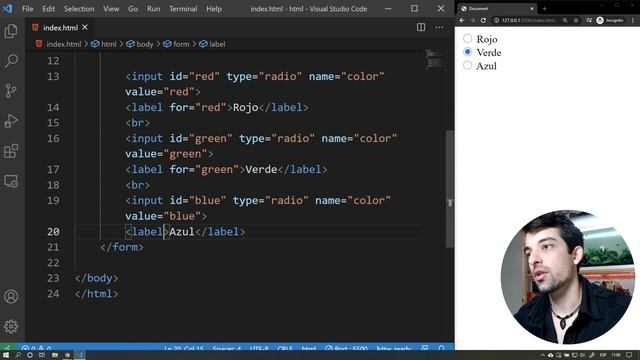Open the Manage gear menu

(11, 326)
